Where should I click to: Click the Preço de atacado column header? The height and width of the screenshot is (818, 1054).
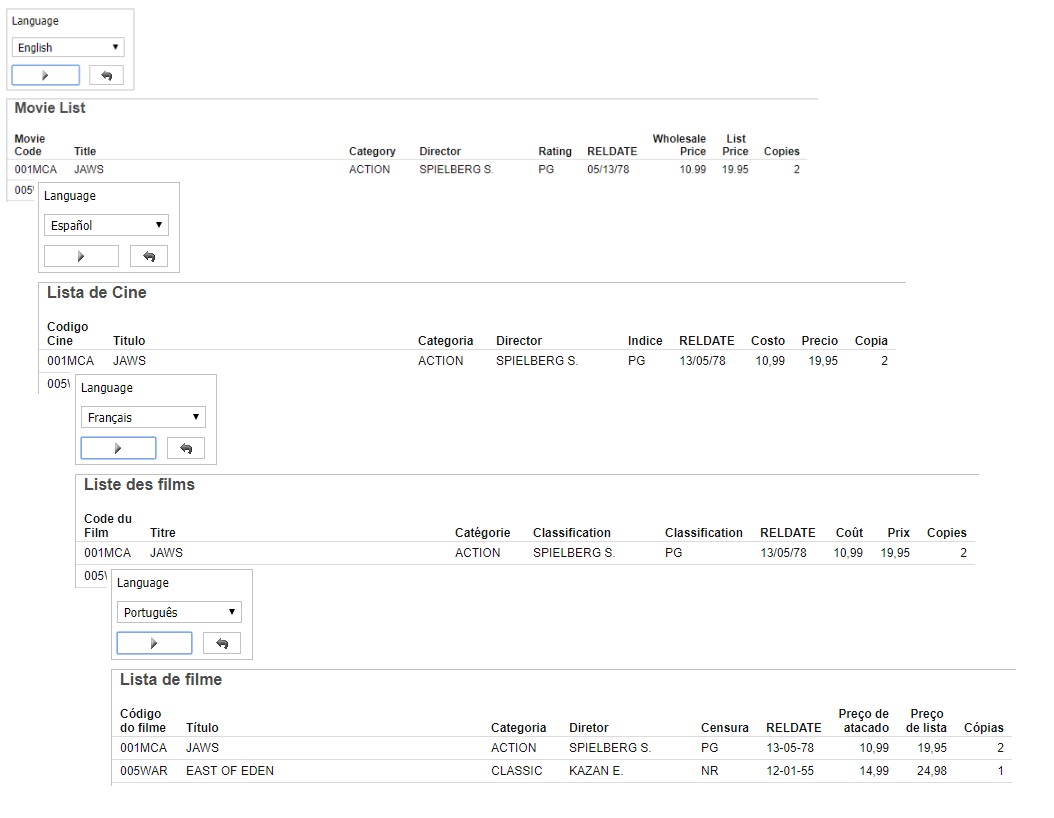(864, 721)
